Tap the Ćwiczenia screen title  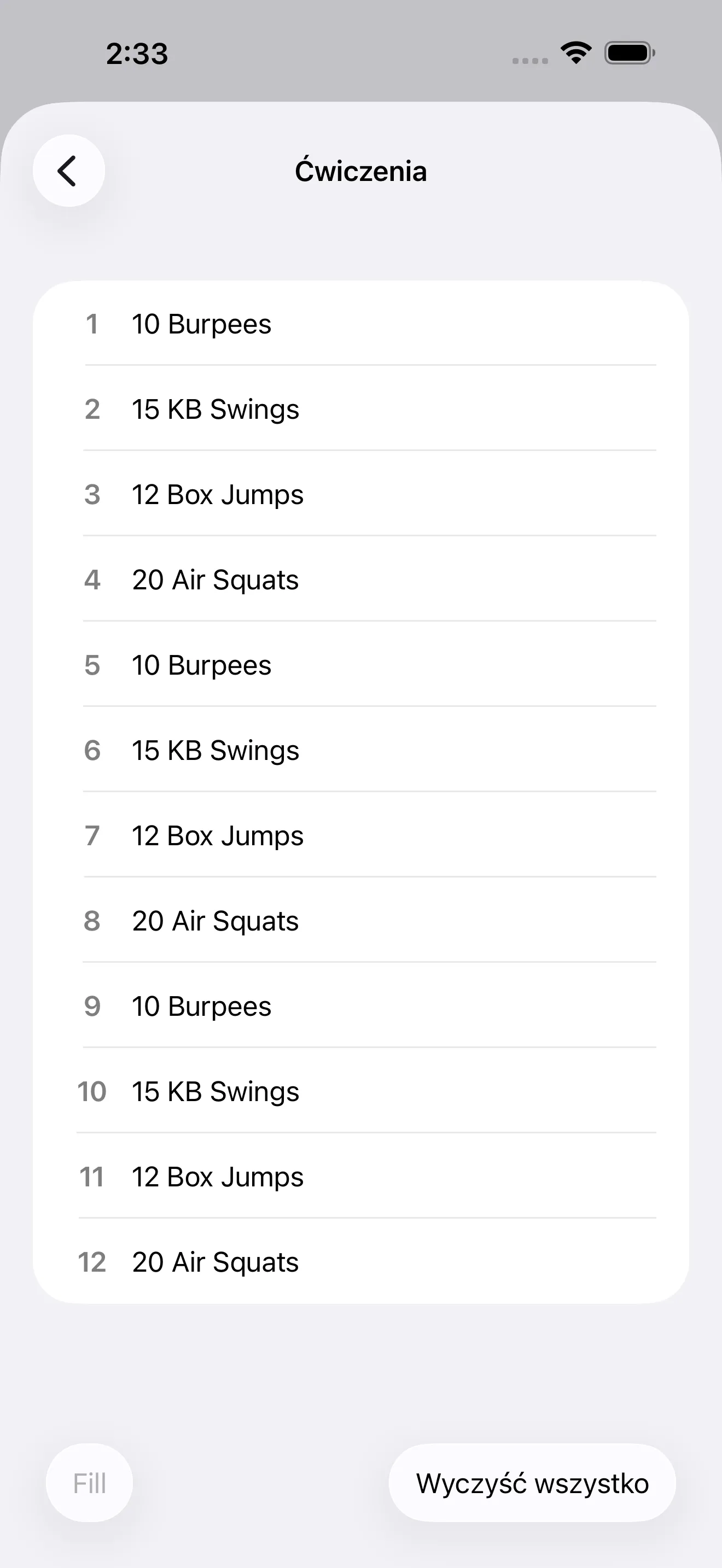pyautogui.click(x=360, y=171)
